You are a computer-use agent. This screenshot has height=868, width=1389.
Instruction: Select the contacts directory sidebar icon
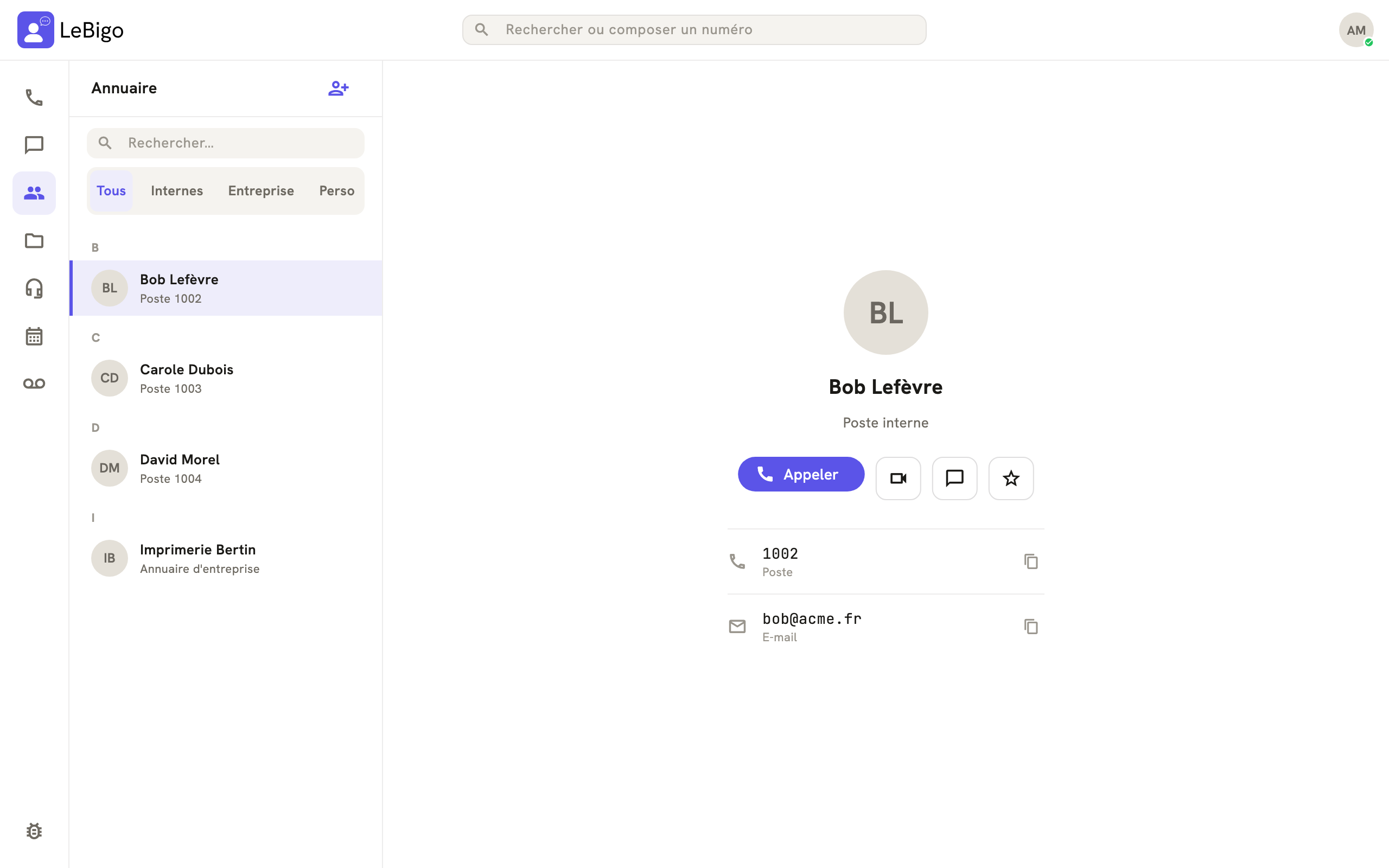(x=34, y=193)
